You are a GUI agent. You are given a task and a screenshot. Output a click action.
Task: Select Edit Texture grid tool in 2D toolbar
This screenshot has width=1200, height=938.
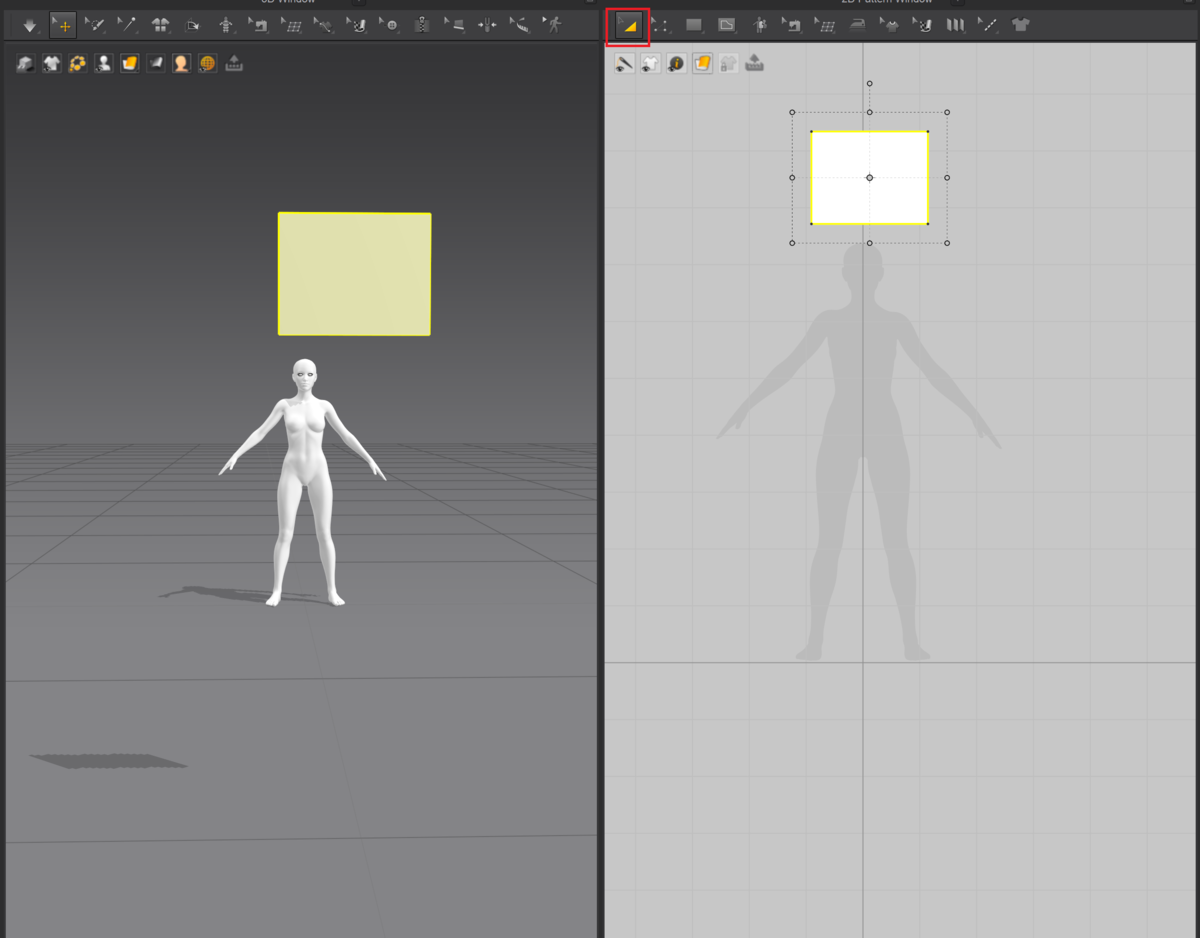(825, 26)
